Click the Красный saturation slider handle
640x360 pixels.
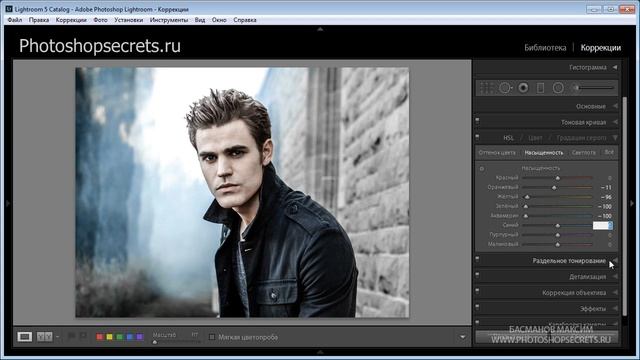[x=558, y=178]
